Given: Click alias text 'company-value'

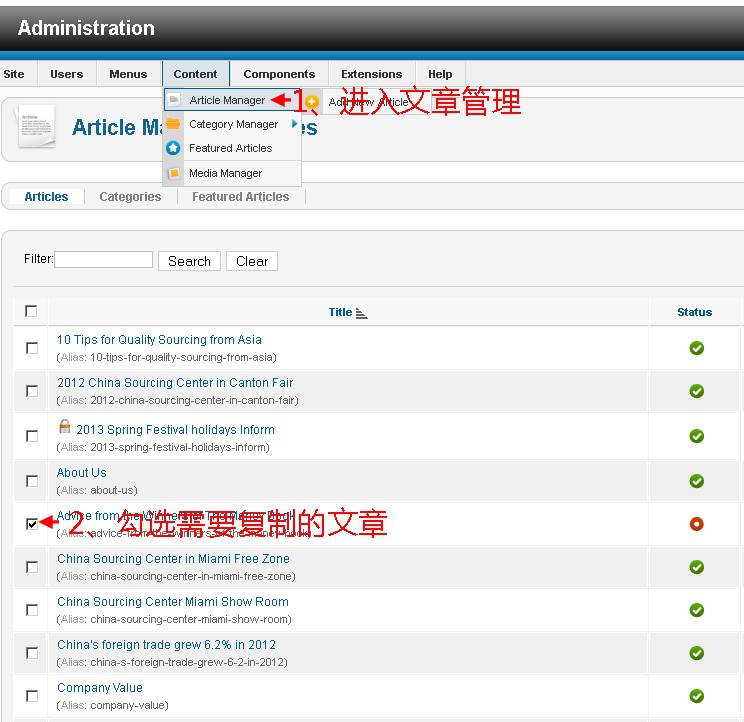Looking at the screenshot, I should (x=127, y=705).
